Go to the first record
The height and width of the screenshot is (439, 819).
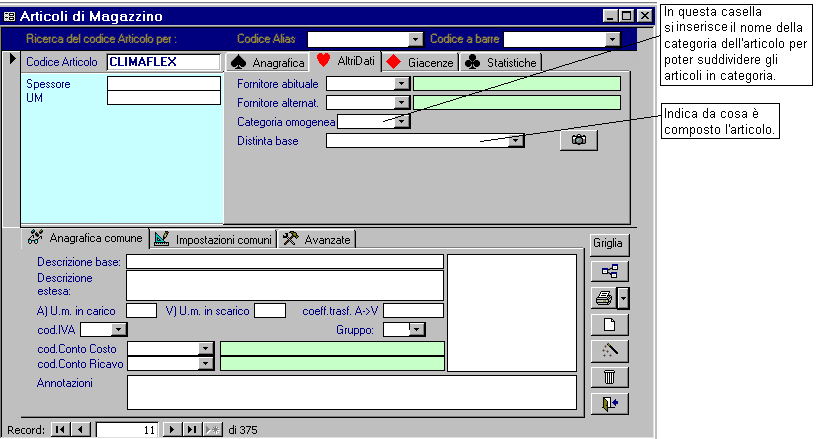click(60, 430)
